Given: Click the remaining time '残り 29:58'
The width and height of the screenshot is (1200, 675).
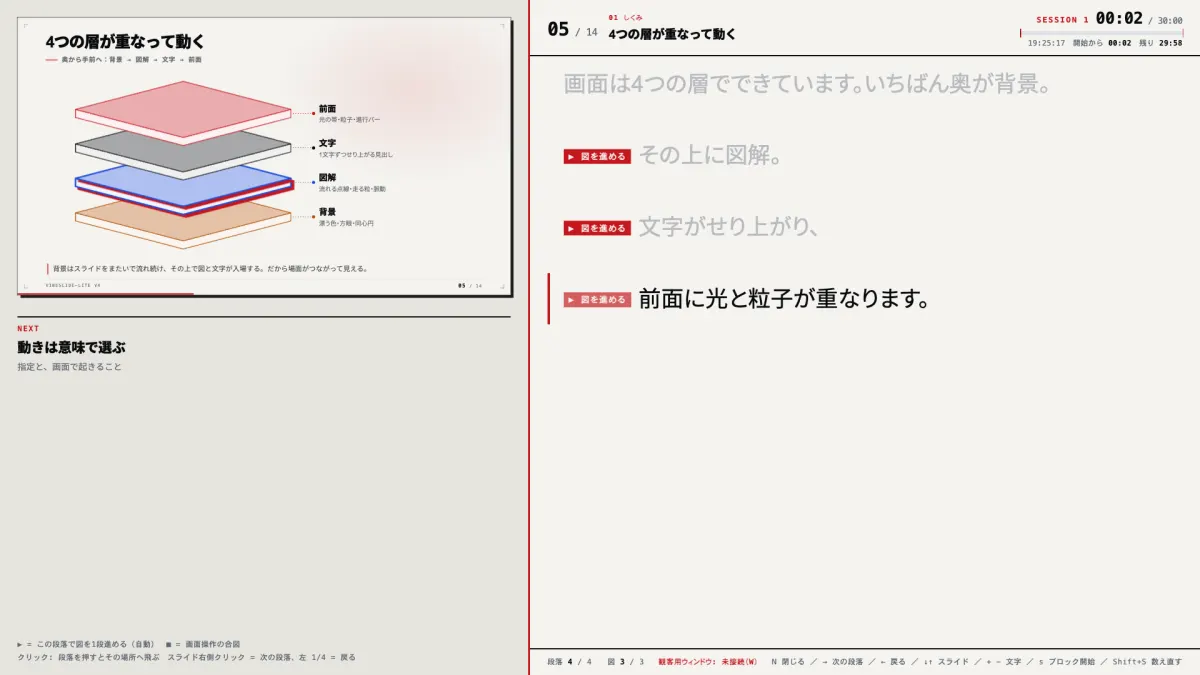Looking at the screenshot, I should click(1161, 43).
